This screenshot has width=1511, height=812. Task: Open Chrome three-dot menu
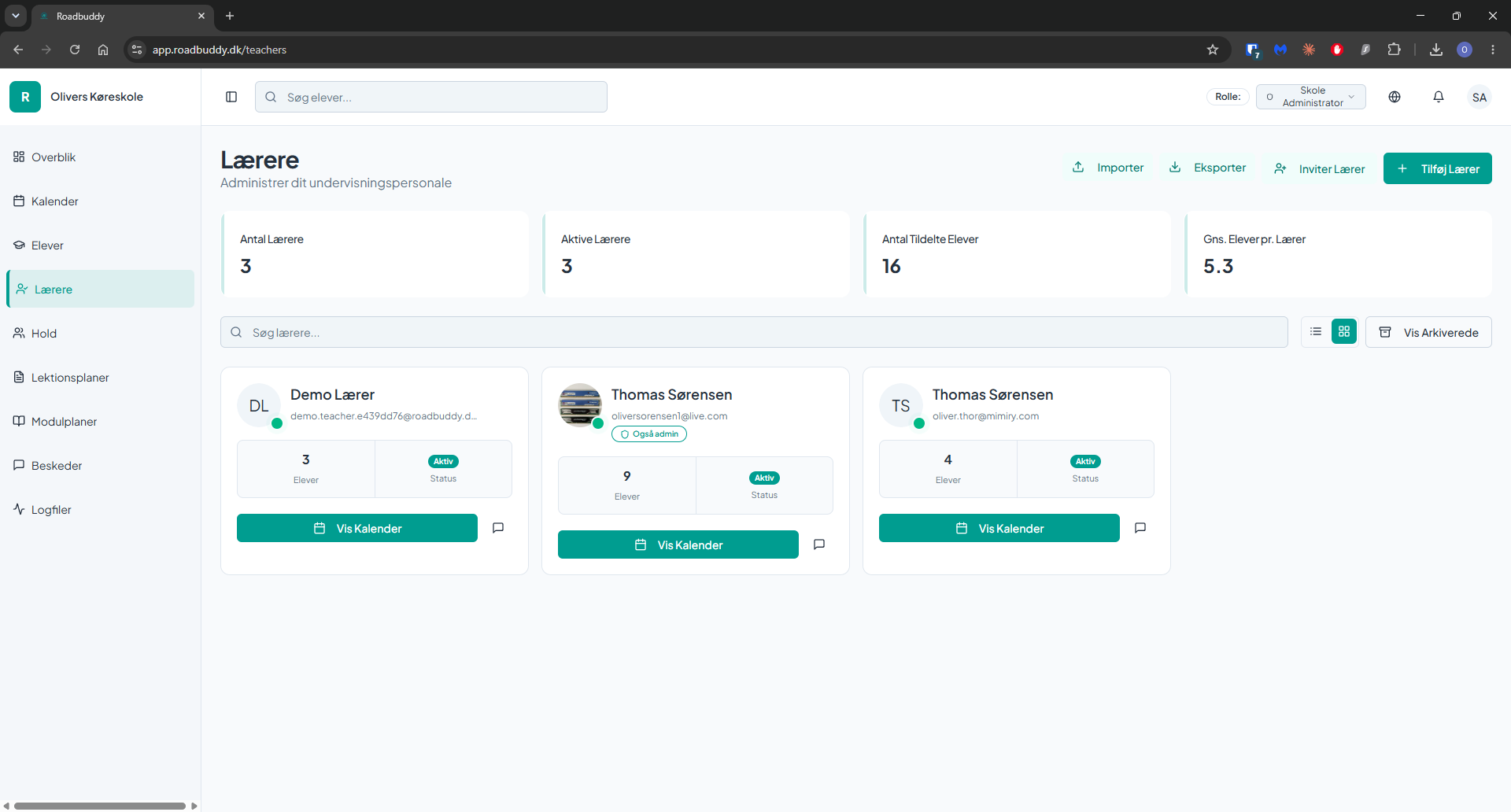(1493, 50)
